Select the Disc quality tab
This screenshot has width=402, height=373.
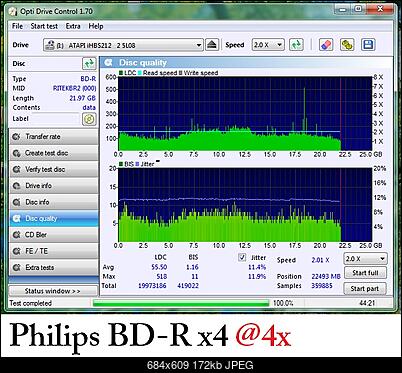pos(54,218)
